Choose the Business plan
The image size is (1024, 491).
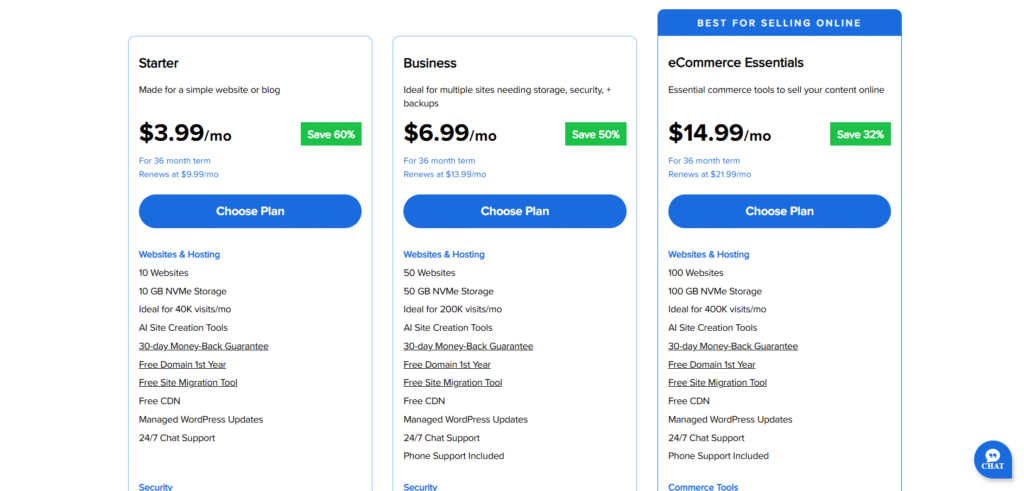pyautogui.click(x=515, y=211)
